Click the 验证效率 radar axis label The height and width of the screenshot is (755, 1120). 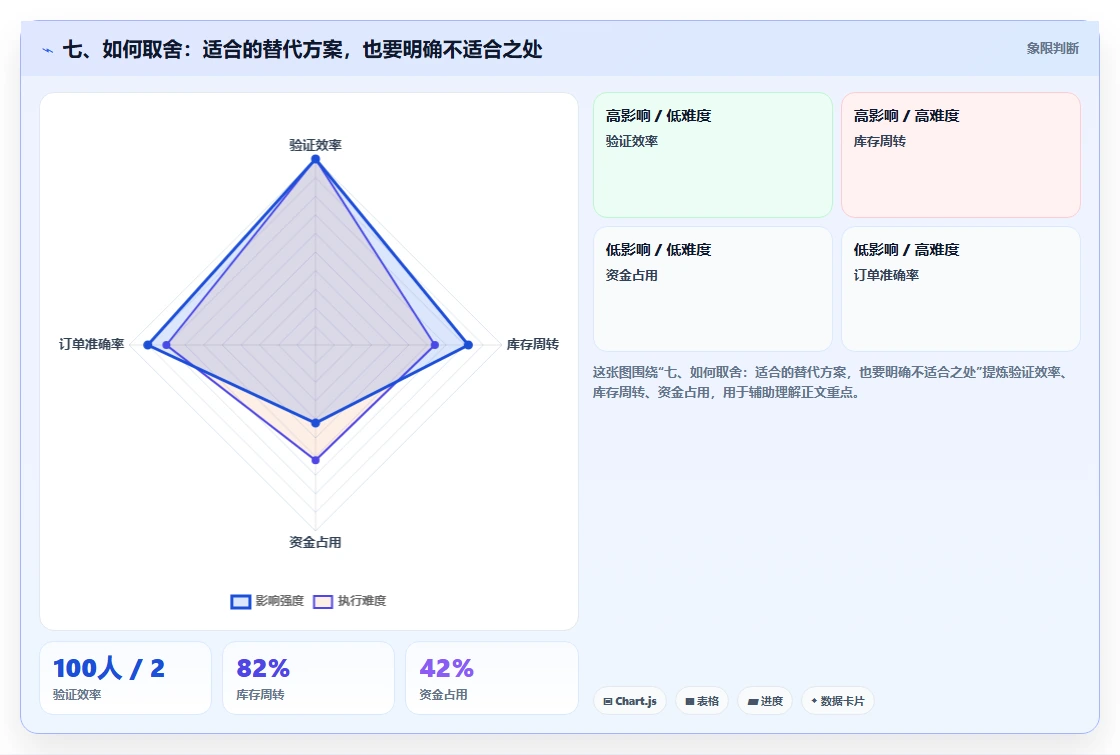(x=315, y=145)
